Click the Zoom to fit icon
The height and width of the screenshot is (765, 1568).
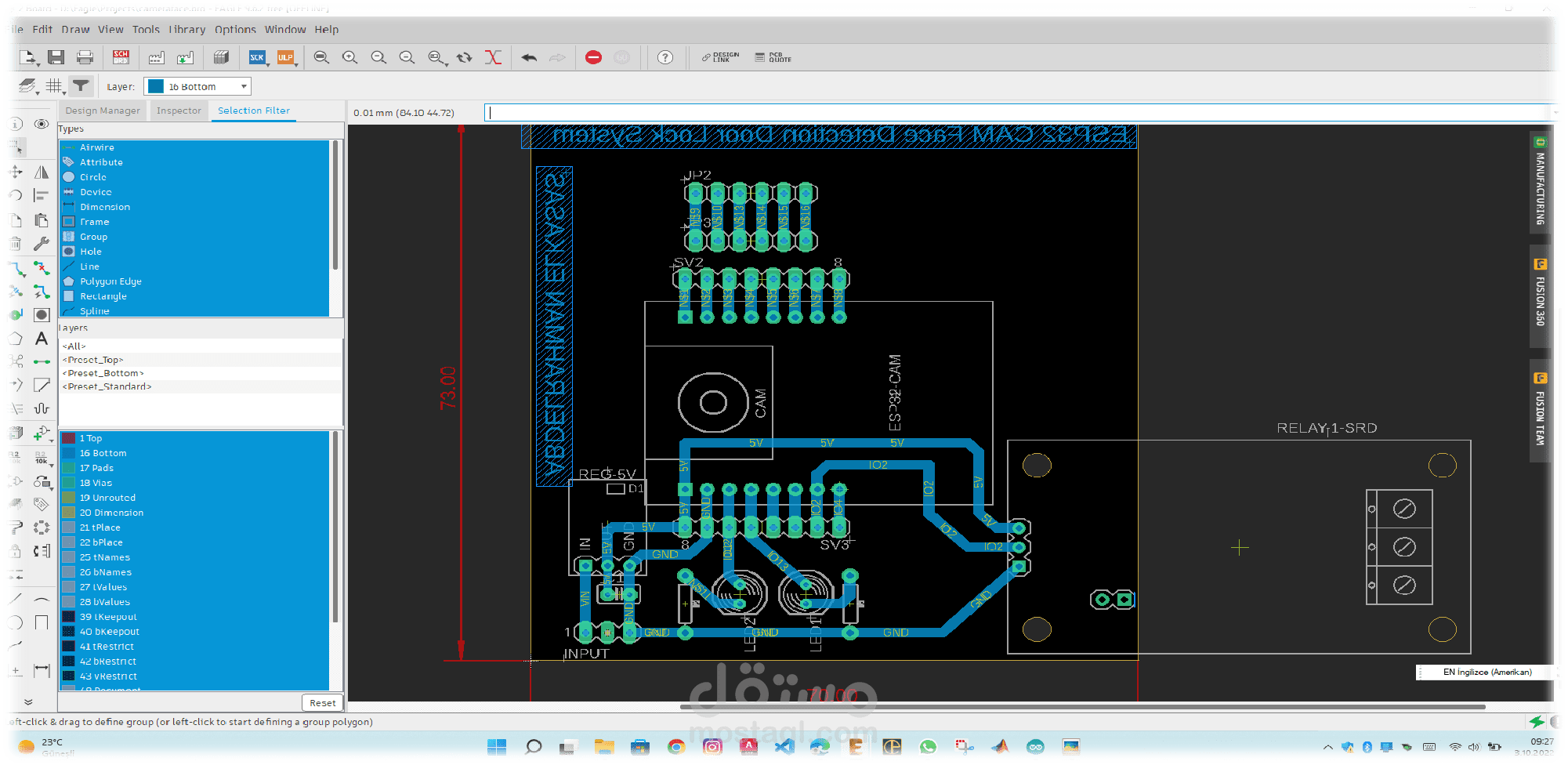321,57
